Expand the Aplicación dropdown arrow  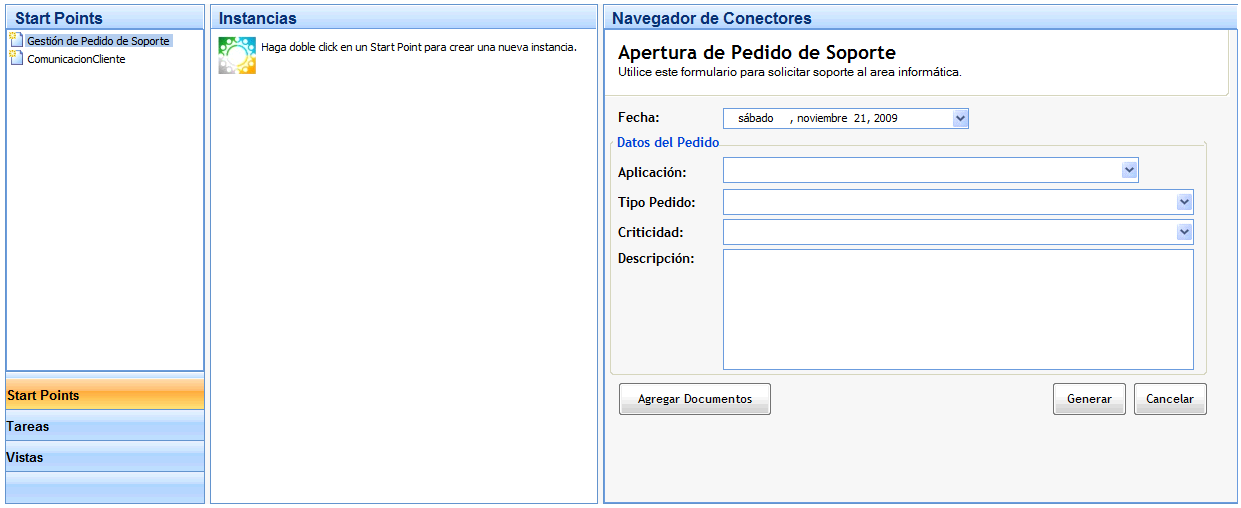(x=1129, y=170)
